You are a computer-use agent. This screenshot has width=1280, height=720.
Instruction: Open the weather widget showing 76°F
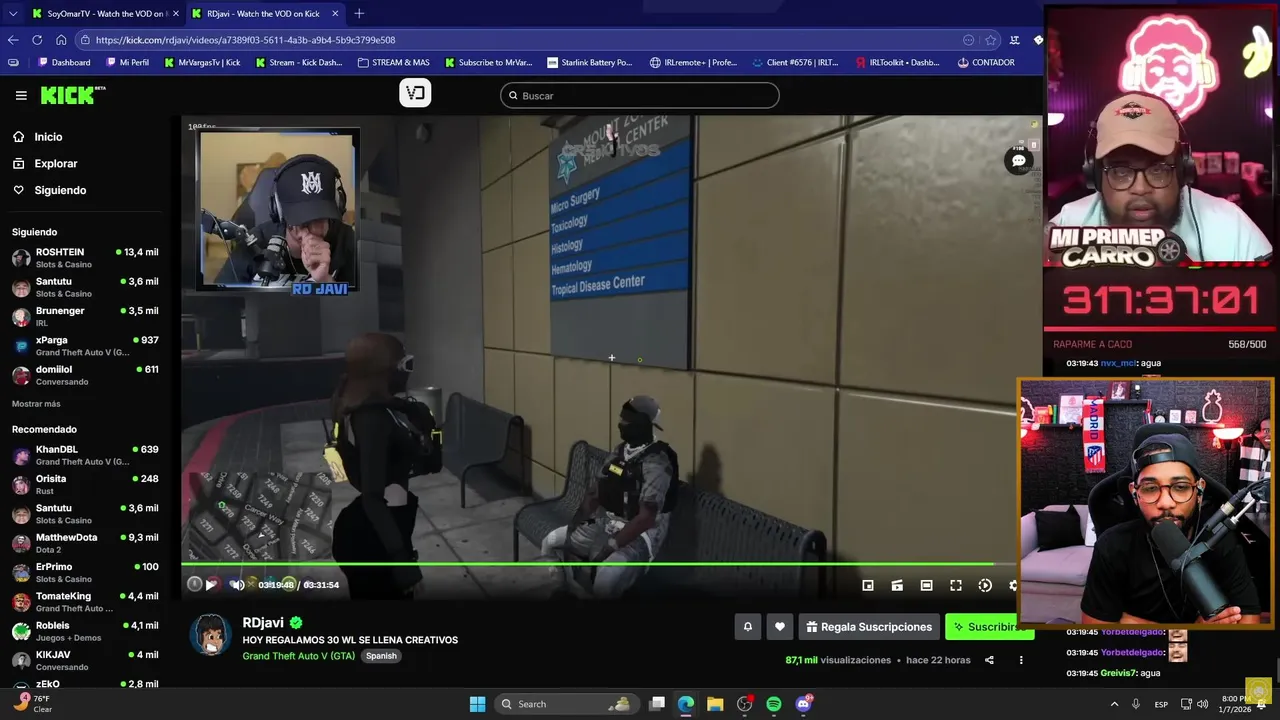pyautogui.click(x=32, y=704)
